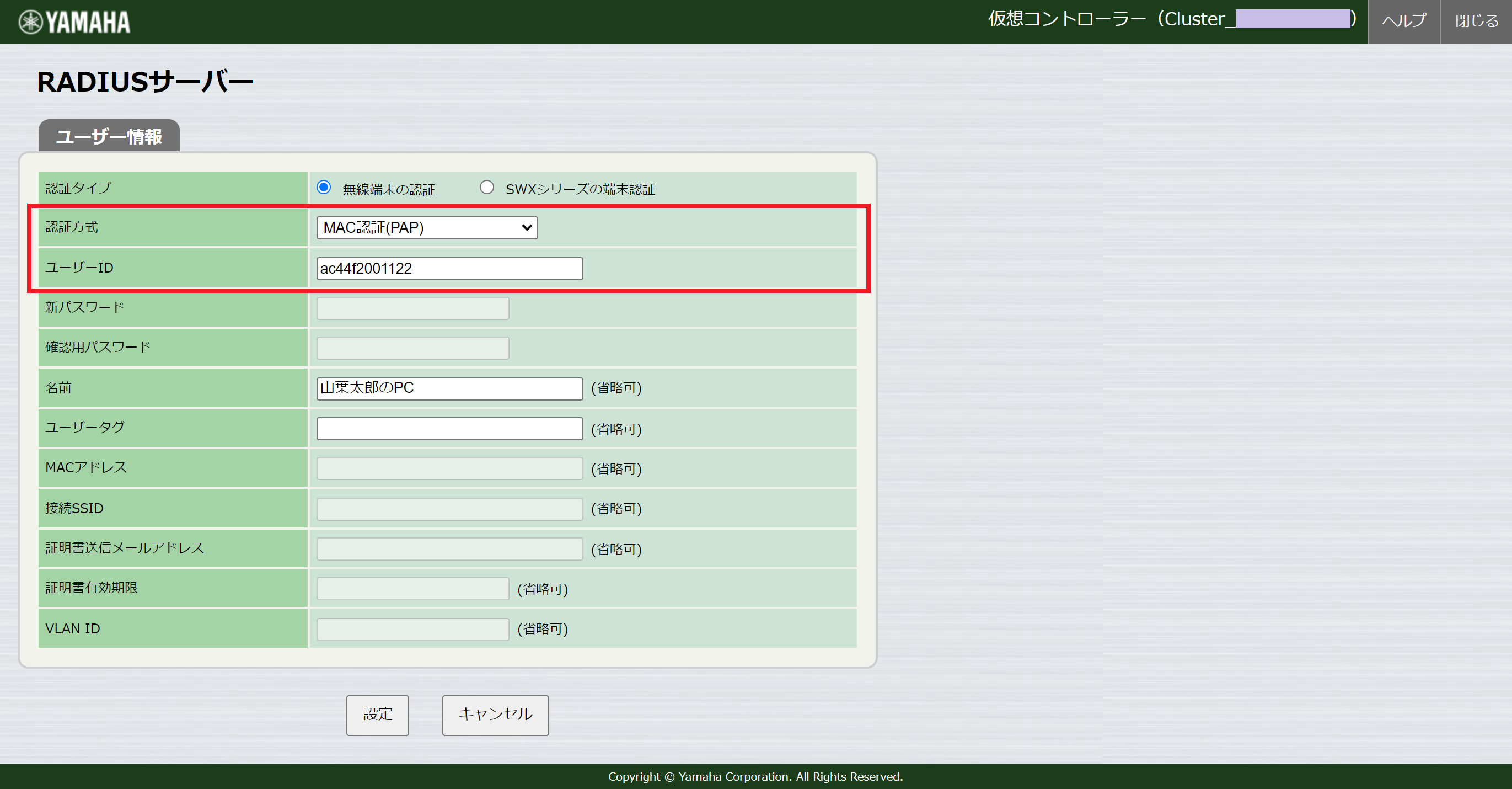1512x789 pixels.
Task: Select the SWXシリーズの端末認証 radio button
Action: click(x=487, y=187)
